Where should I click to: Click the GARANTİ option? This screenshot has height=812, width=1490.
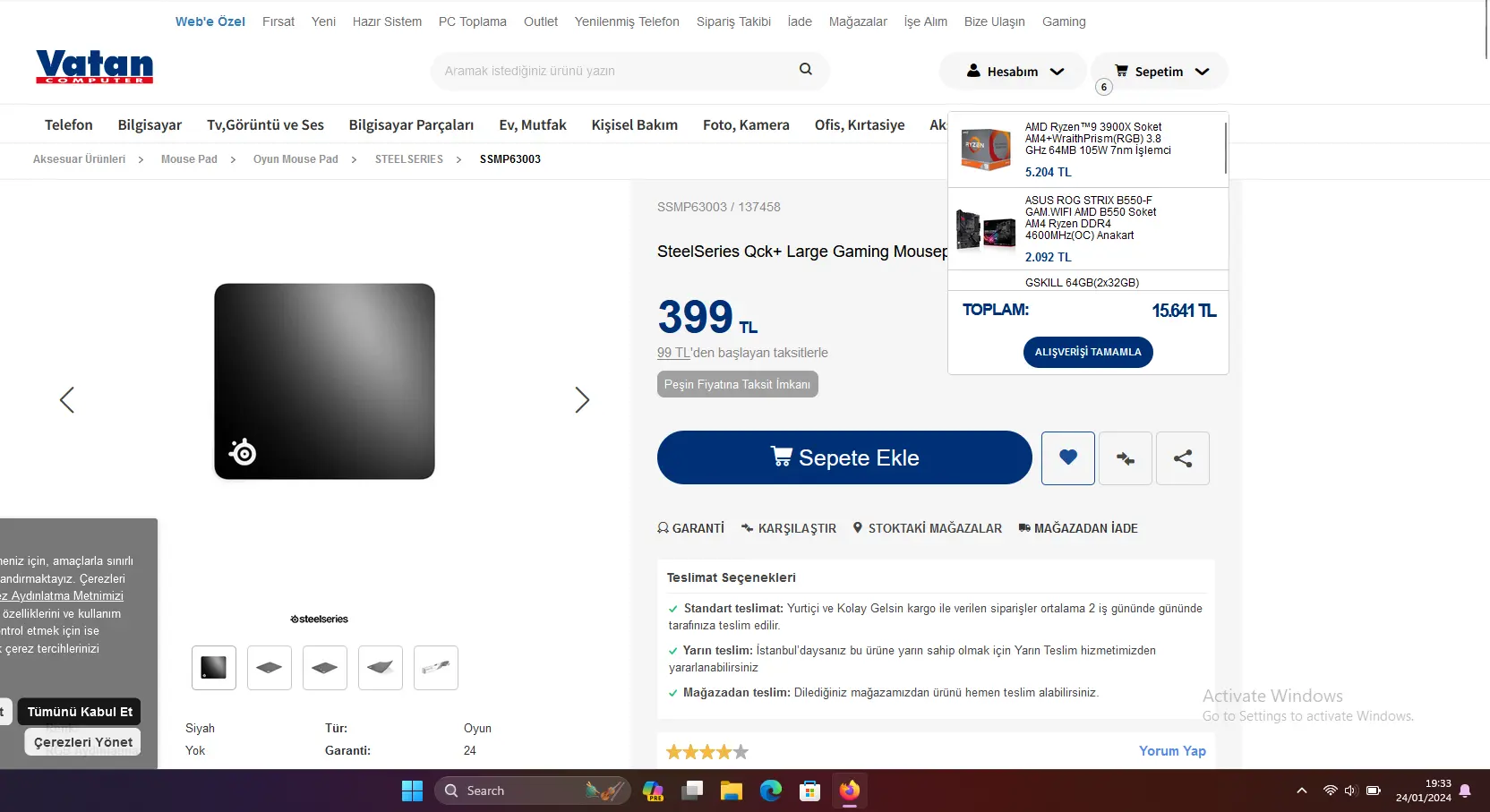pos(690,528)
